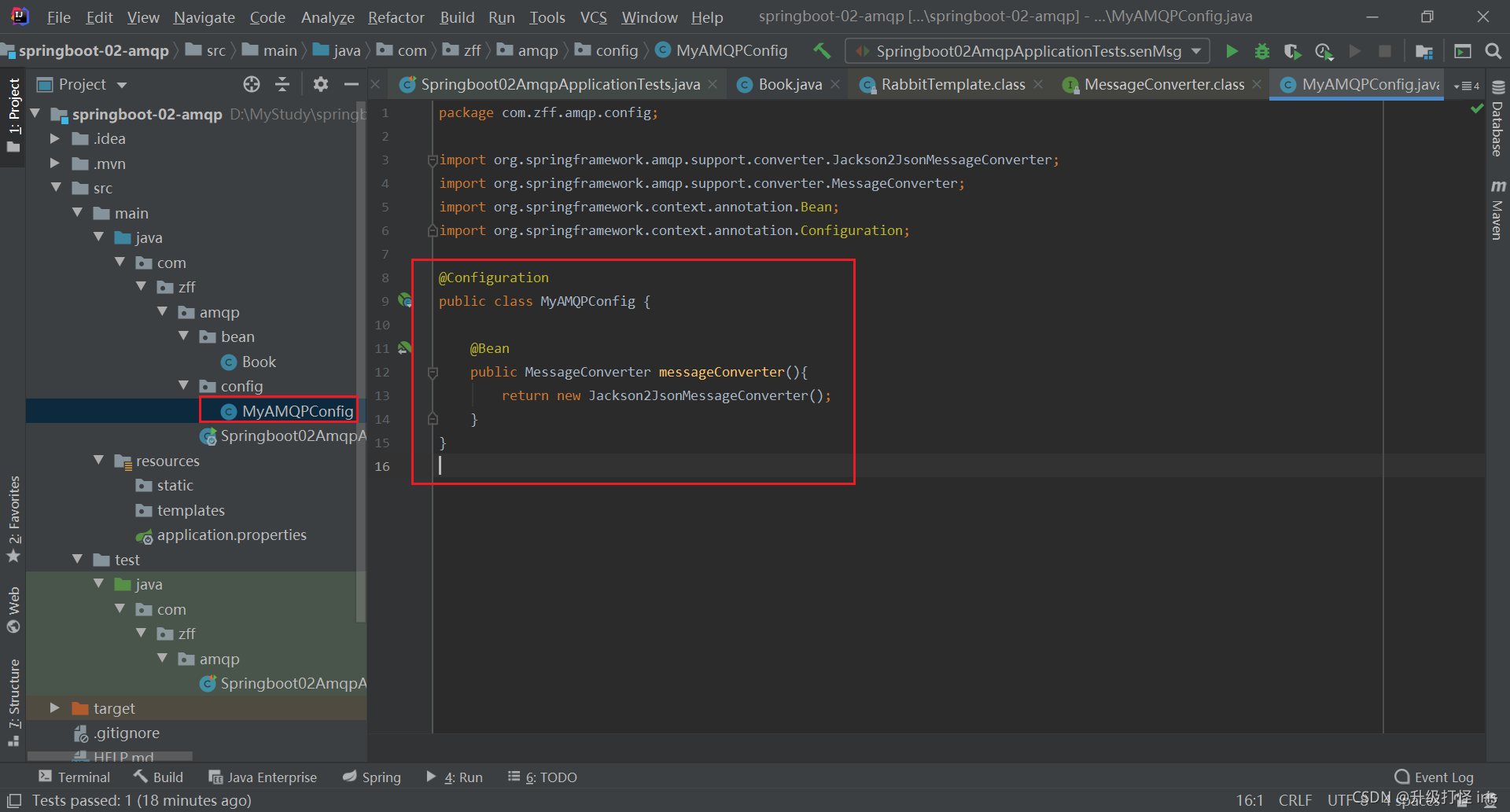Open the Terminal tool window

(75, 777)
